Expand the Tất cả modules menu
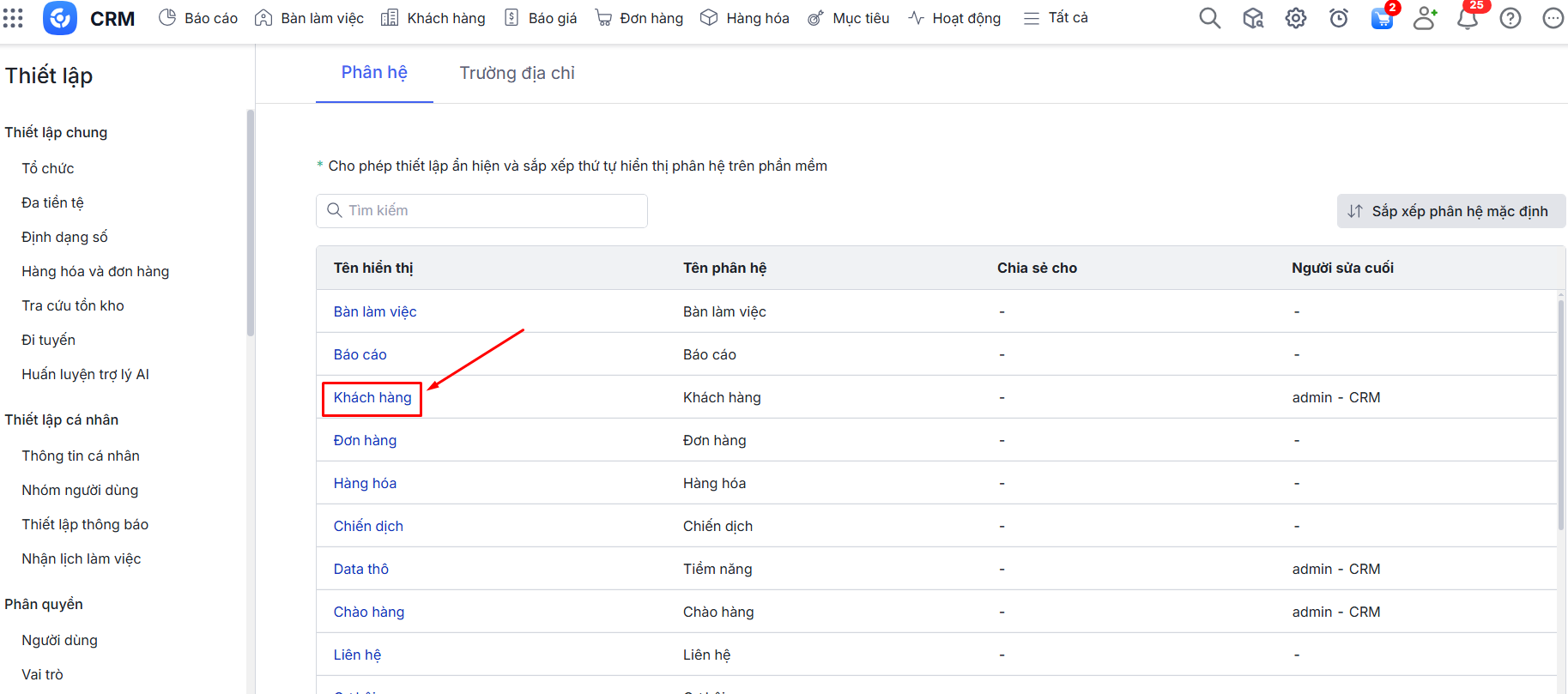1568x694 pixels. click(x=1056, y=18)
